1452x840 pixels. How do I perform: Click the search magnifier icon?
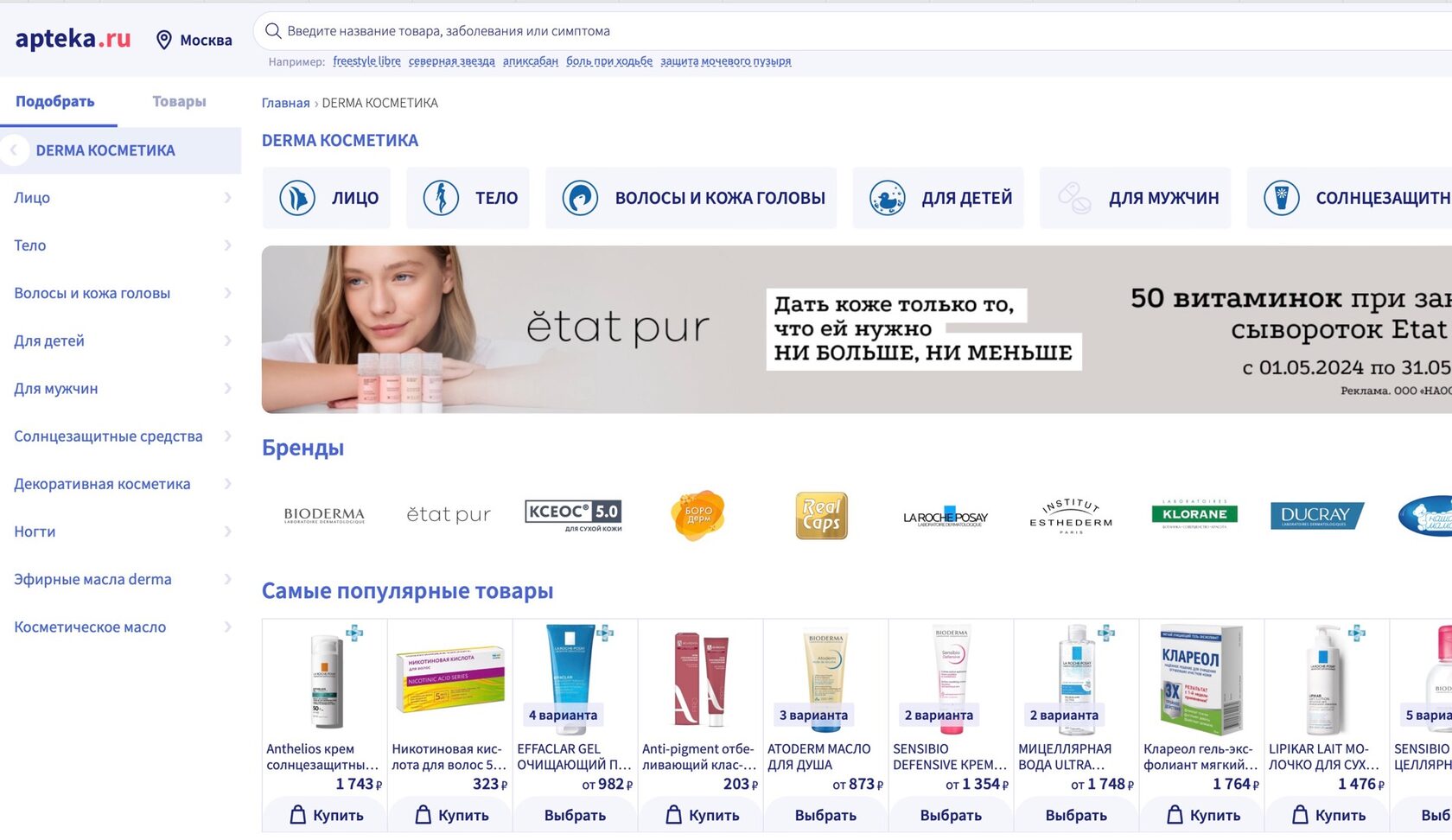click(273, 31)
